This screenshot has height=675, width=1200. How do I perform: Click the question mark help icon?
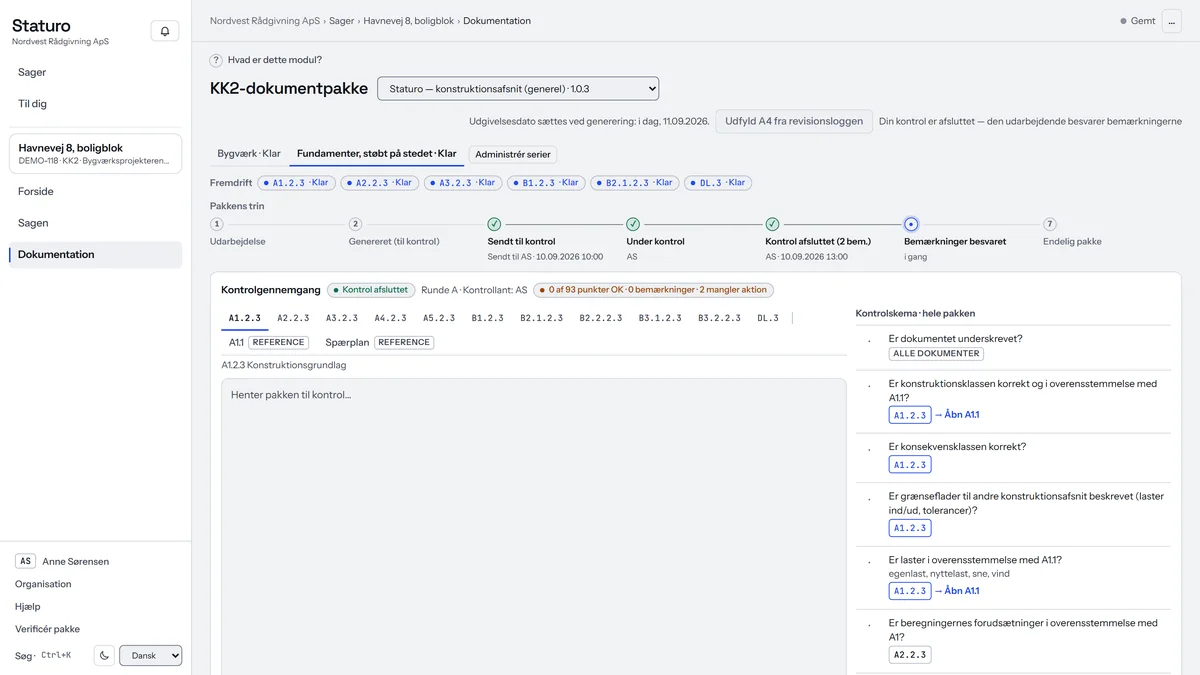(216, 60)
